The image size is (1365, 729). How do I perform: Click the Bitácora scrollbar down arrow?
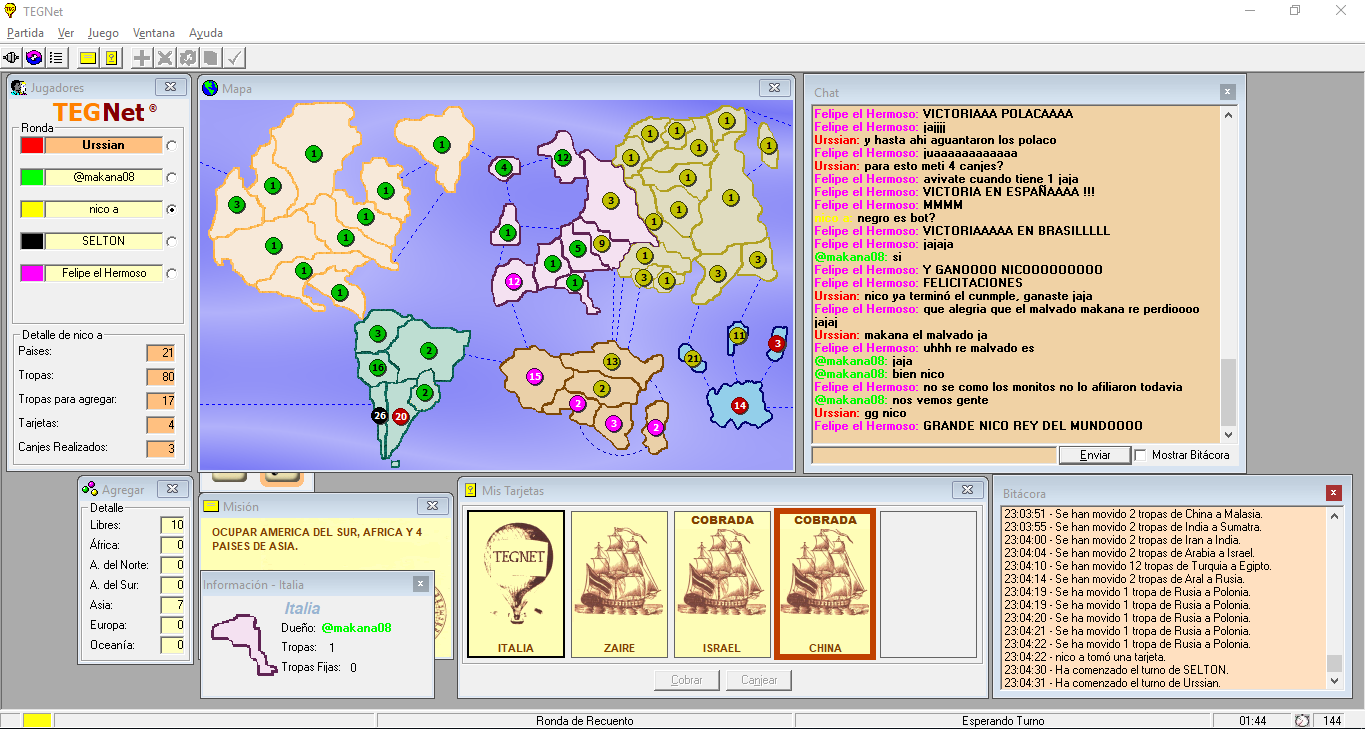click(1334, 680)
